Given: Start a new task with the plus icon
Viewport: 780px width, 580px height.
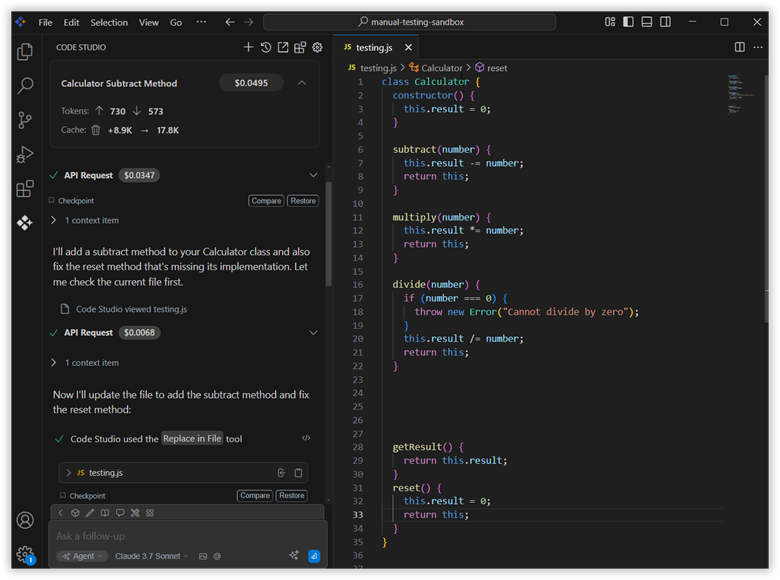Looking at the screenshot, I should [248, 47].
